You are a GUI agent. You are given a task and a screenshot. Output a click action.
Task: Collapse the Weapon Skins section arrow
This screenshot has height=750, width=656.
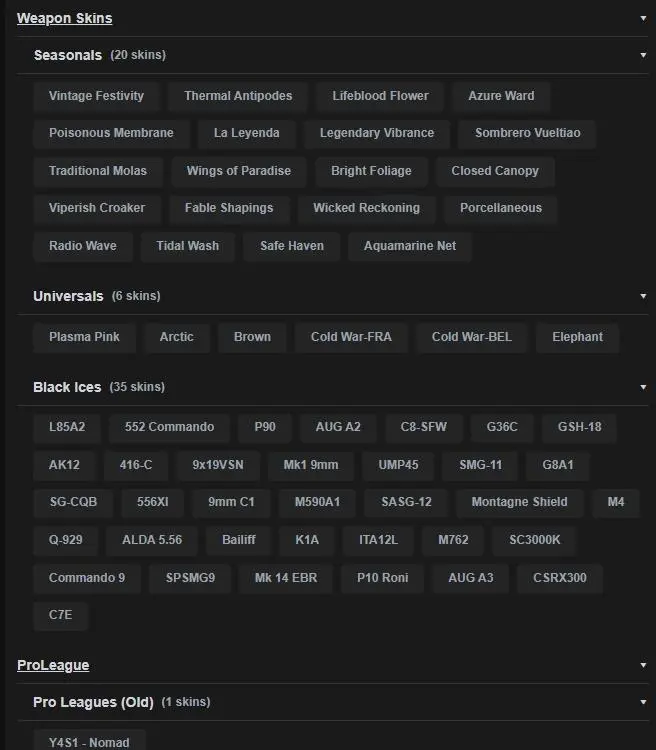[643, 18]
